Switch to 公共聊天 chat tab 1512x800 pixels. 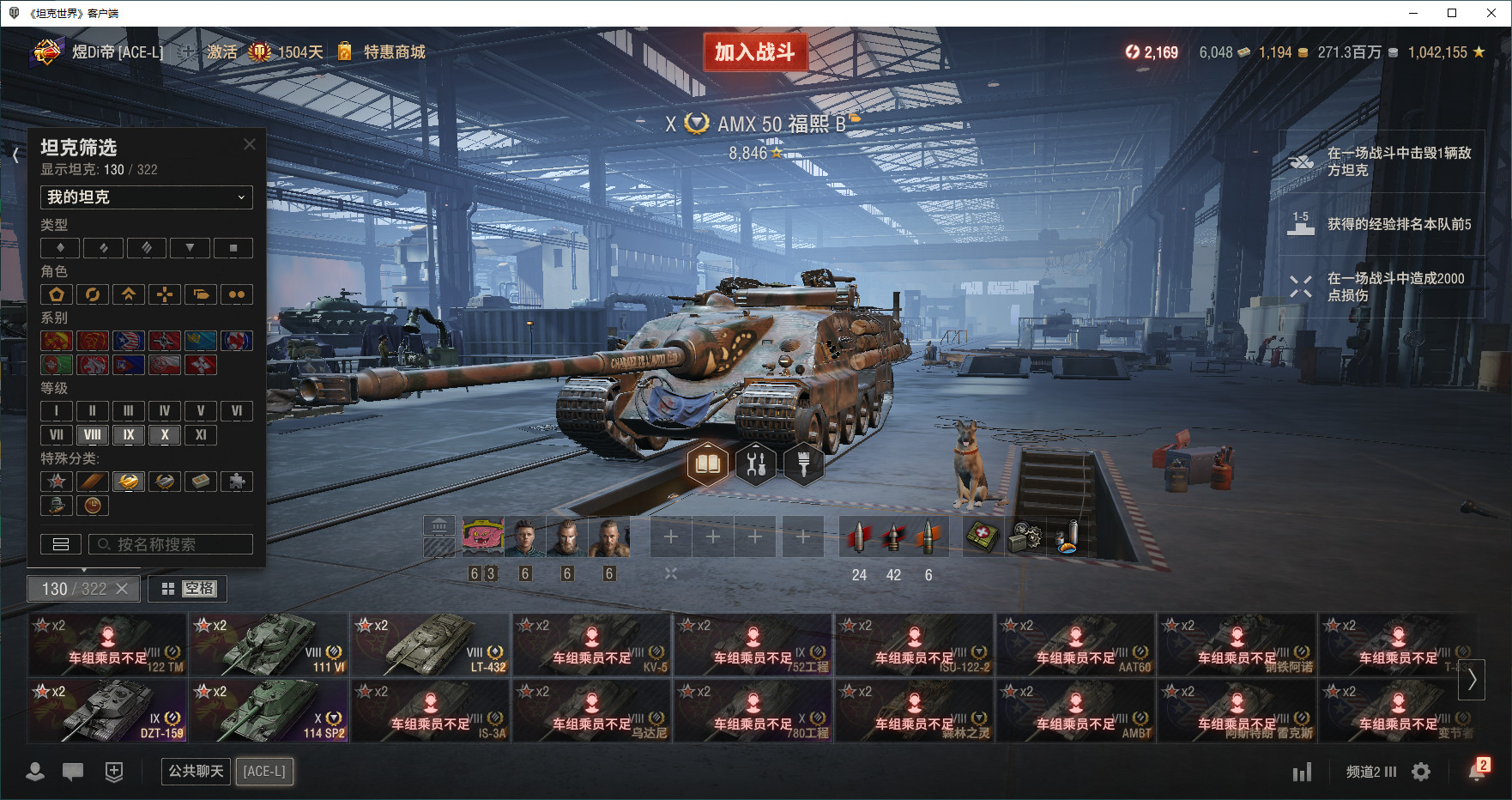[196, 771]
